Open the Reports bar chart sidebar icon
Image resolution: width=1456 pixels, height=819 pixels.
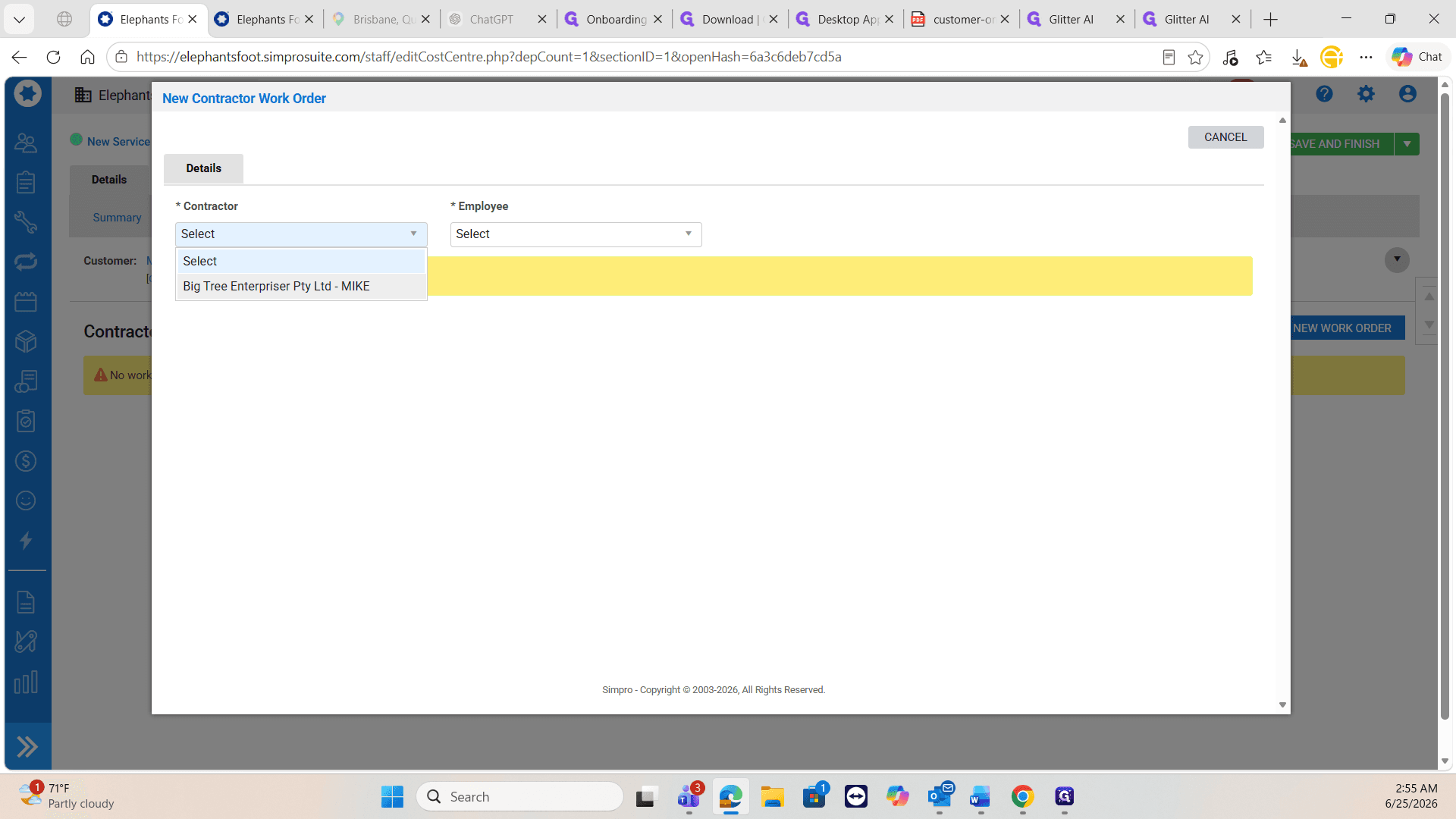pos(26,682)
